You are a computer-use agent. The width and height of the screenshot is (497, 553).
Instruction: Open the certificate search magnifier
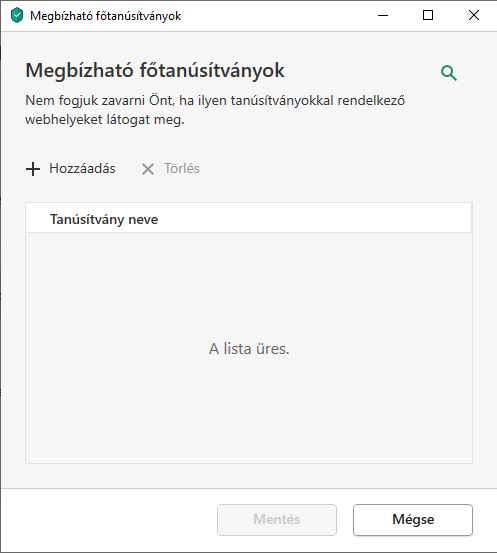coord(449,73)
